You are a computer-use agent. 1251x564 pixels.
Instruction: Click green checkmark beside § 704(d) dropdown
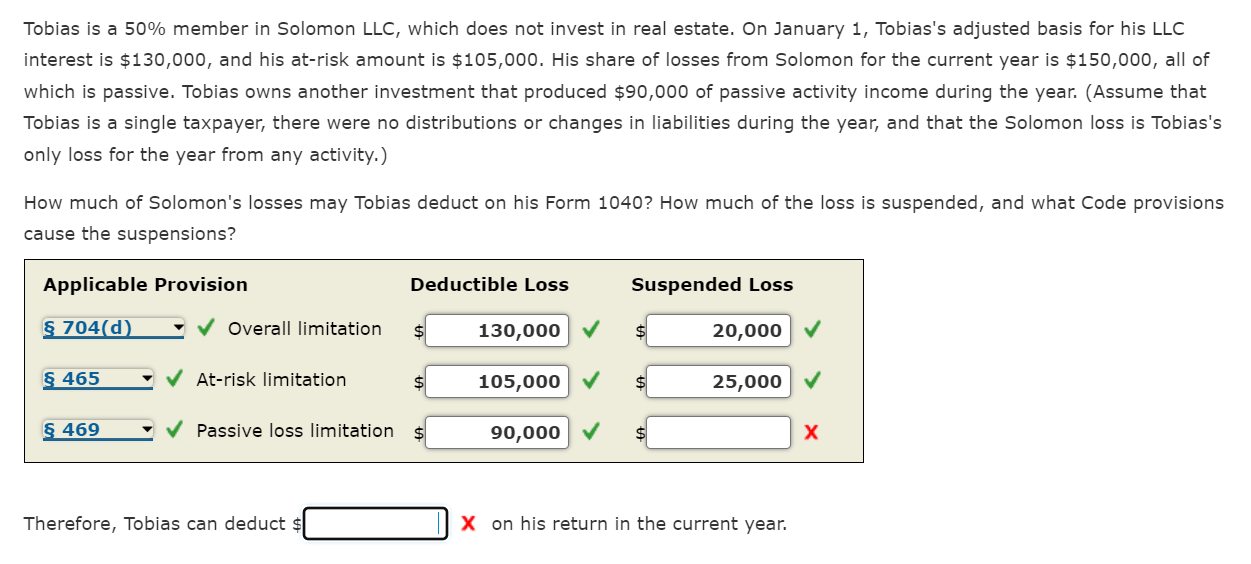click(x=206, y=328)
